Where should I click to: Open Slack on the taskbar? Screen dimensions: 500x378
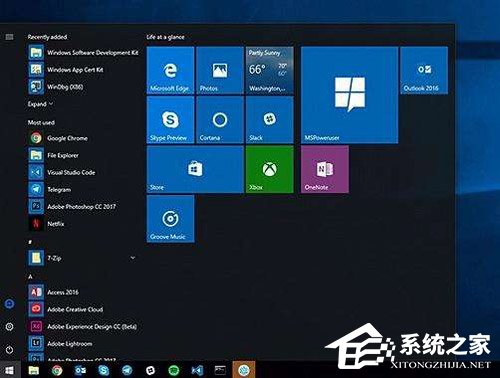[150, 370]
